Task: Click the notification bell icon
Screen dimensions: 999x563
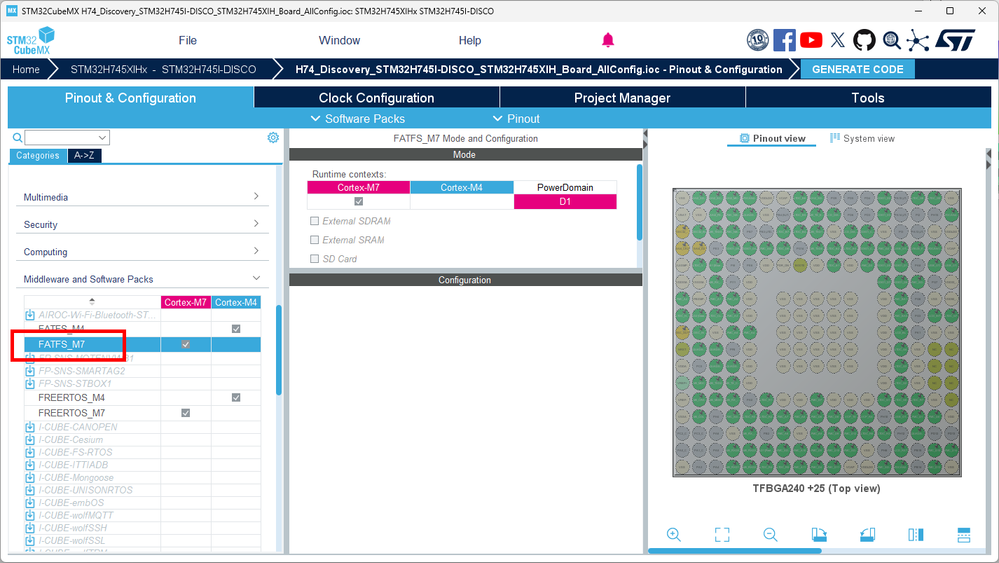Action: [608, 40]
